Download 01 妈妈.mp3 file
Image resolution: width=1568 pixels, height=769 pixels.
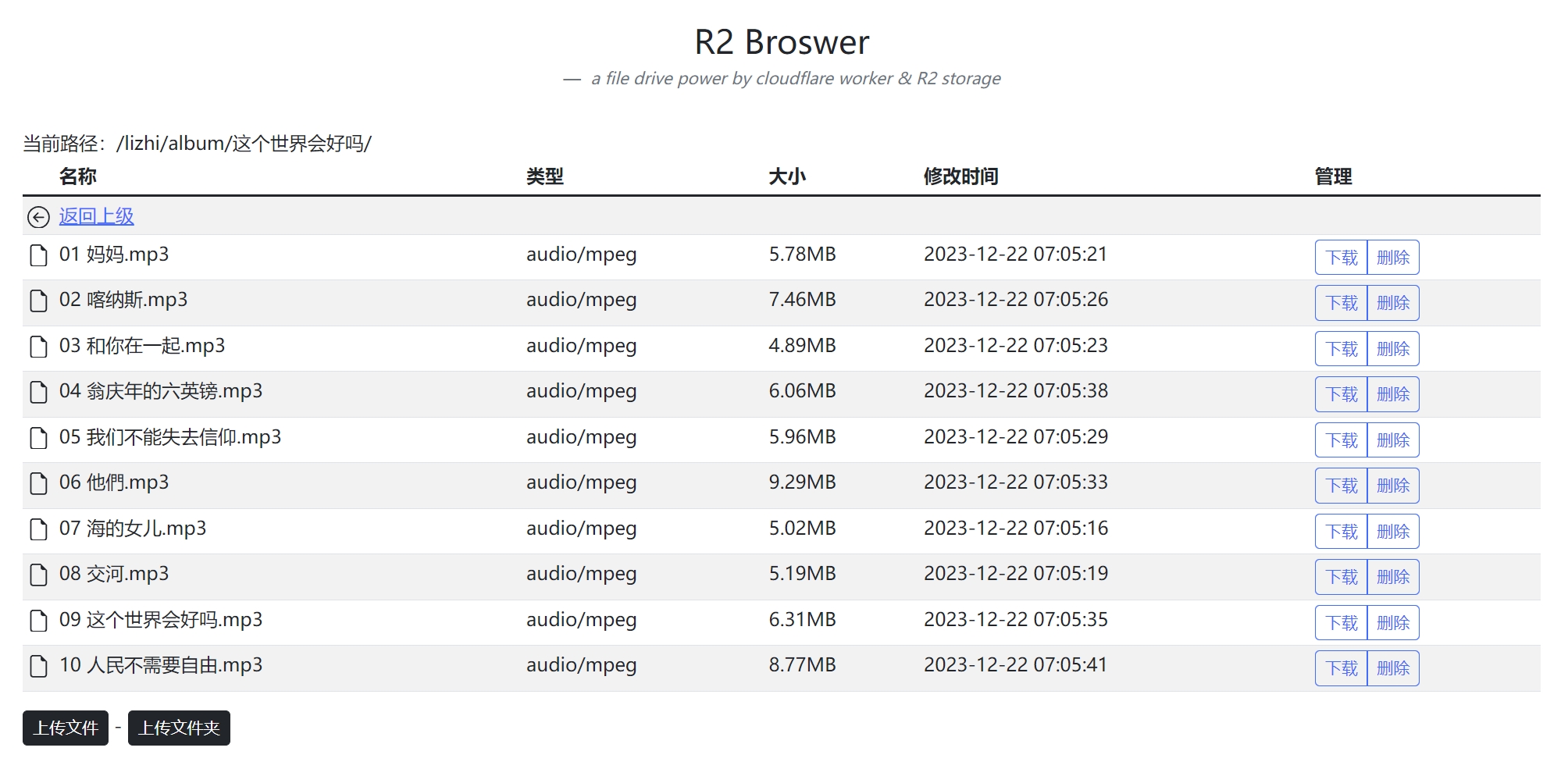pyautogui.click(x=1342, y=258)
